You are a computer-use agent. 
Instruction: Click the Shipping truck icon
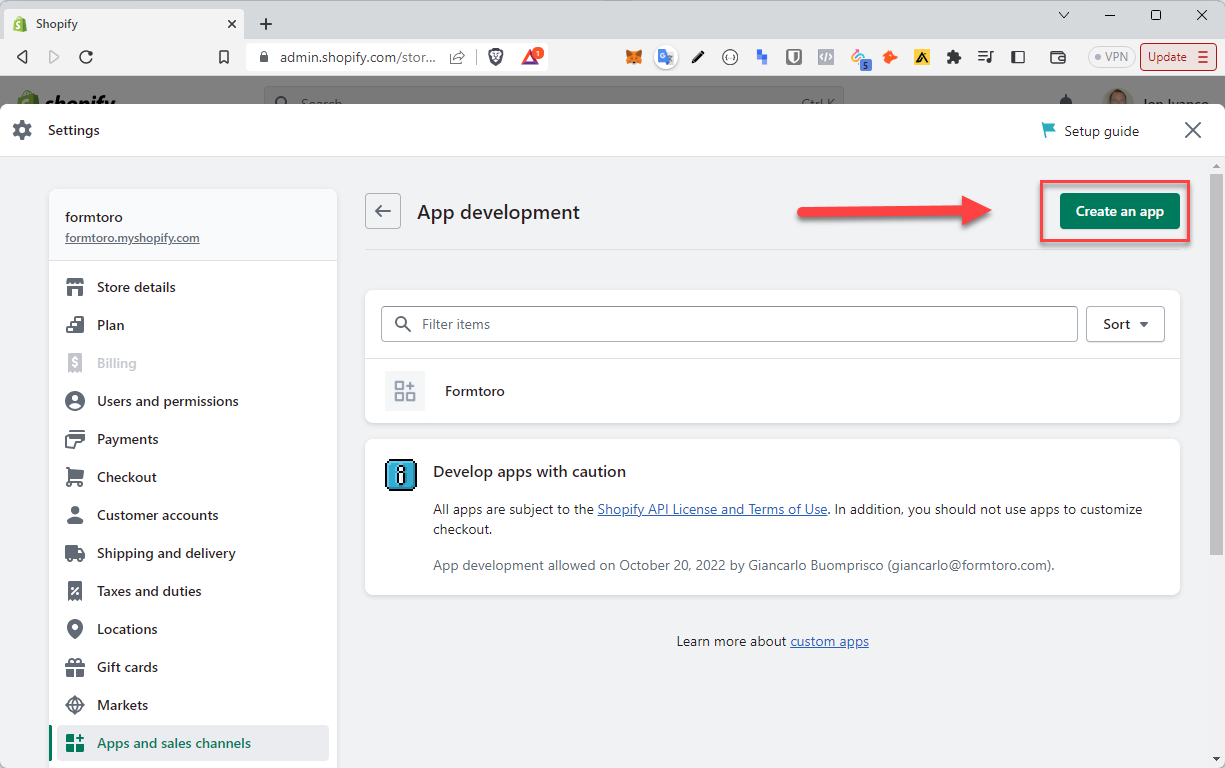point(75,553)
